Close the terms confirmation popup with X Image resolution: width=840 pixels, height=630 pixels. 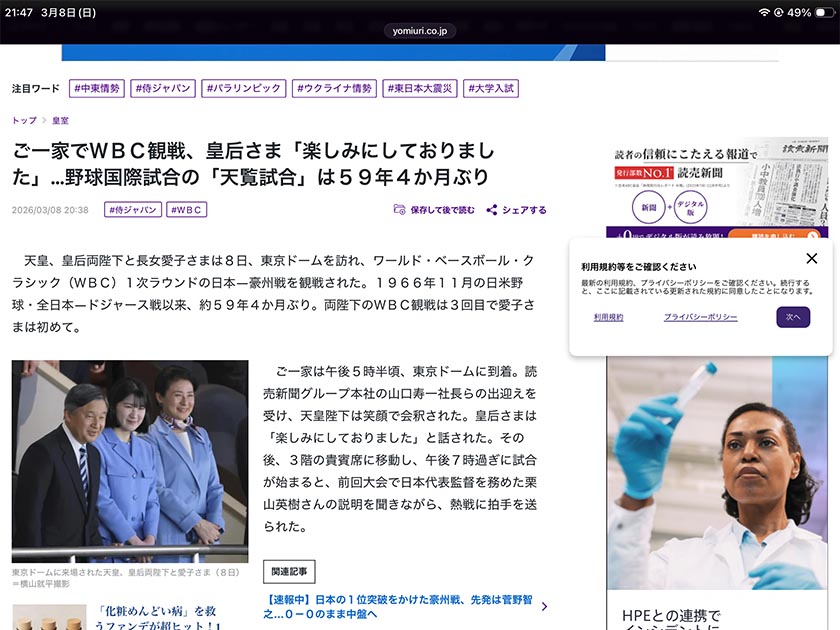(x=811, y=259)
